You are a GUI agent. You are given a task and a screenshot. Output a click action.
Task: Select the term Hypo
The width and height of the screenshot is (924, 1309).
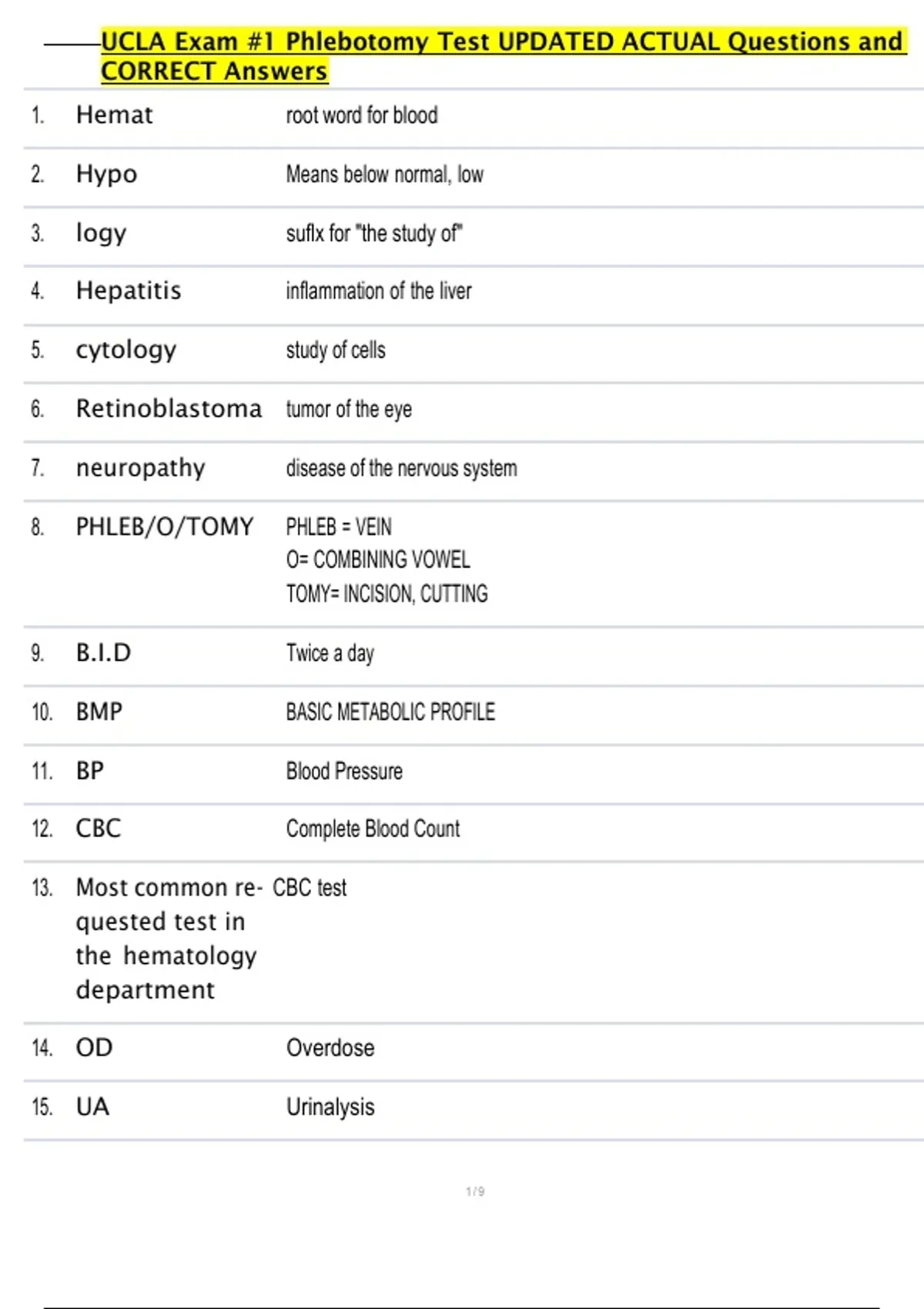[x=106, y=175]
